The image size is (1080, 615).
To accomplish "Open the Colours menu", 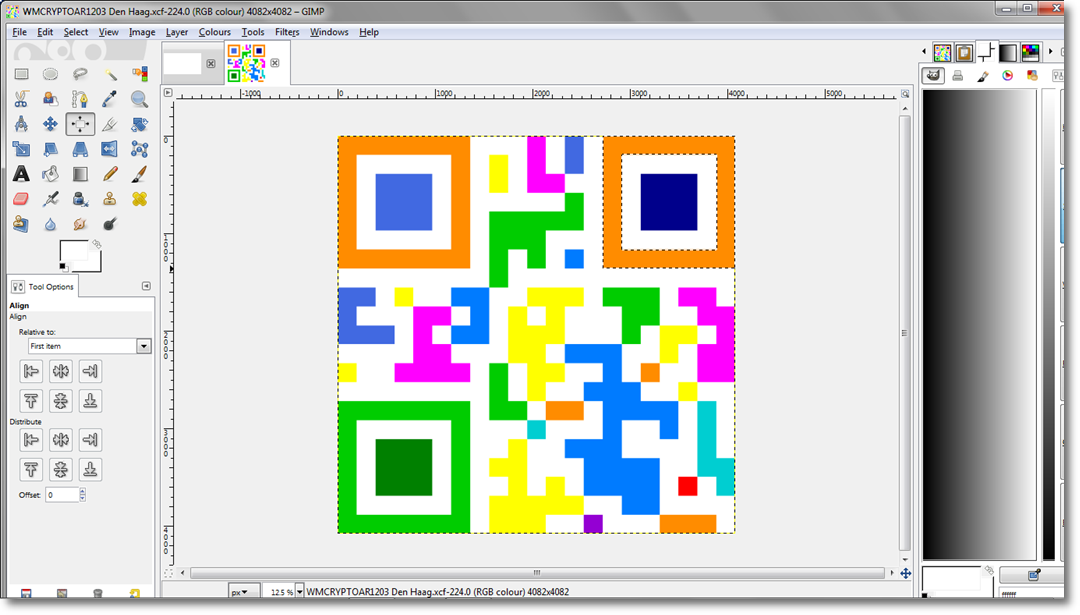I will tap(215, 32).
